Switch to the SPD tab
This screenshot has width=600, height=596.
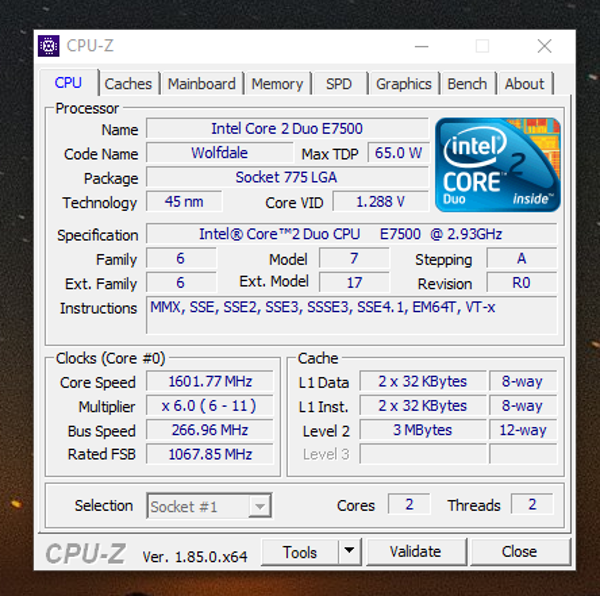point(339,84)
